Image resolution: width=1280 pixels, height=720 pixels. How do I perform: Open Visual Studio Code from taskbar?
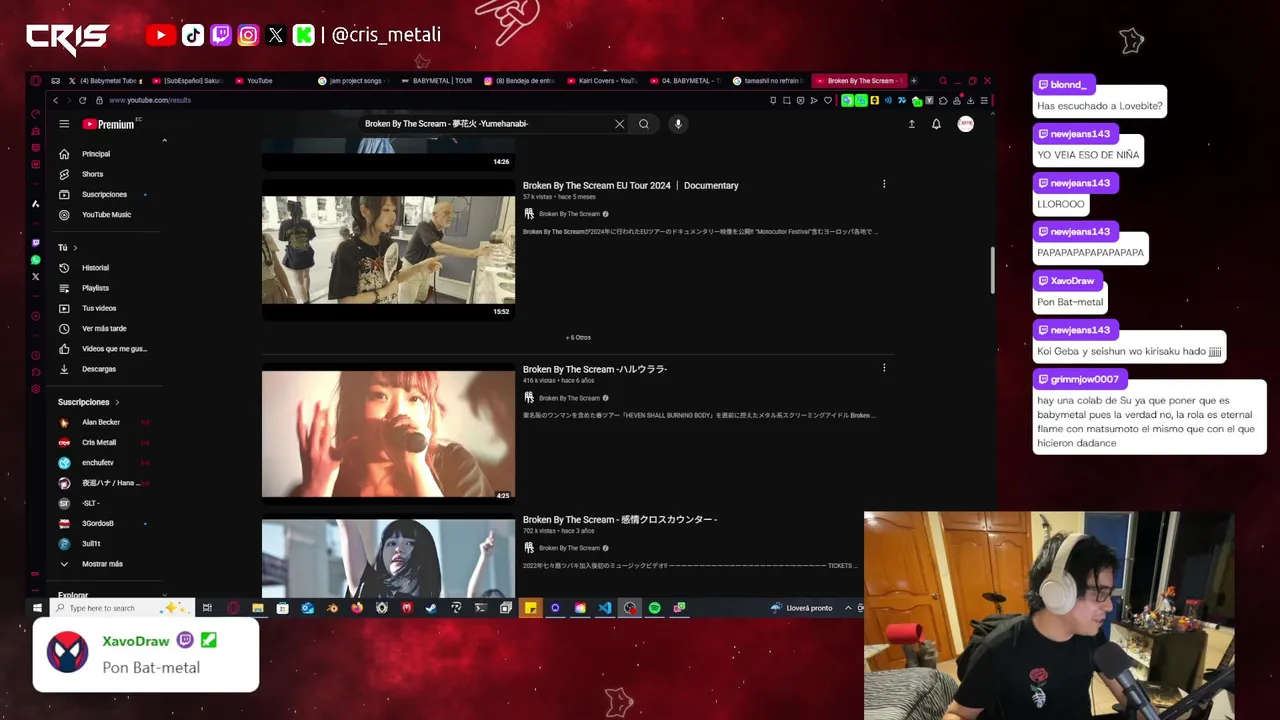[x=605, y=608]
